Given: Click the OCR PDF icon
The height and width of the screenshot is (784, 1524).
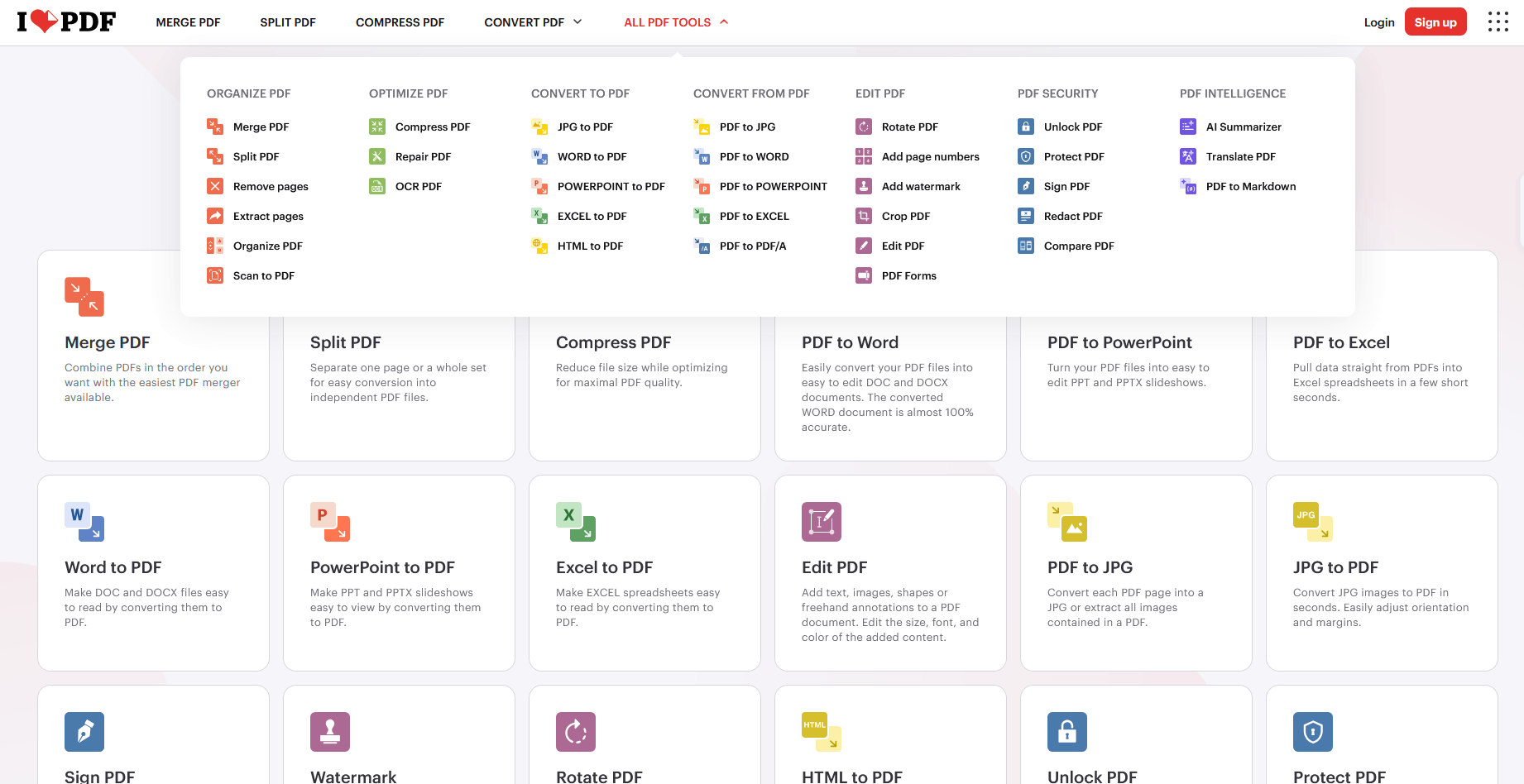Looking at the screenshot, I should pos(377,186).
